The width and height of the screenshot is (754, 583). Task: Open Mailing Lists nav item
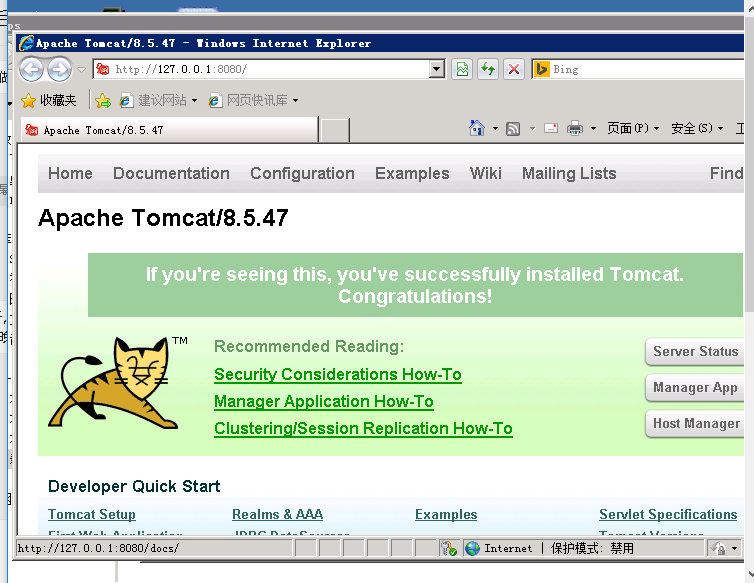point(569,173)
